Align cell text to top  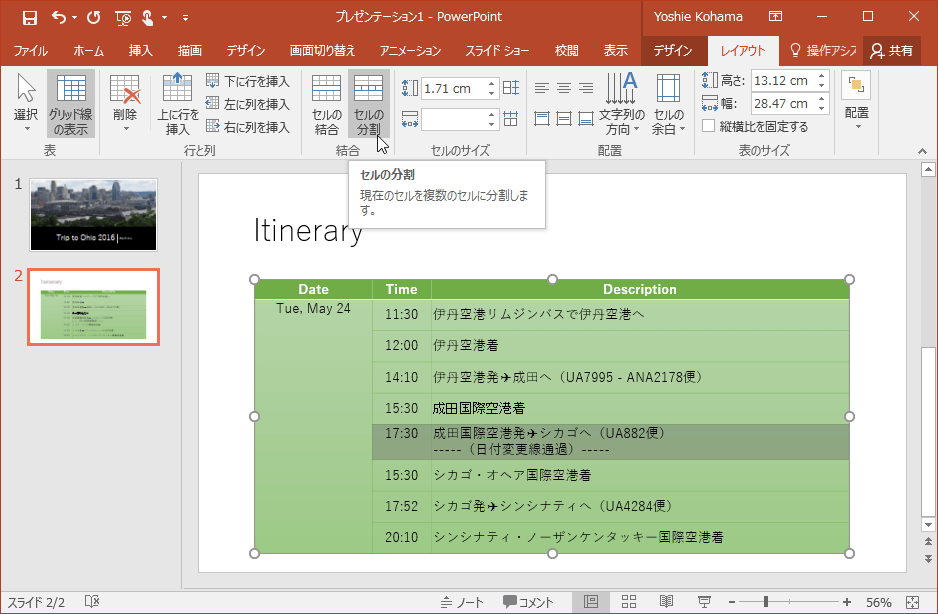point(542,118)
